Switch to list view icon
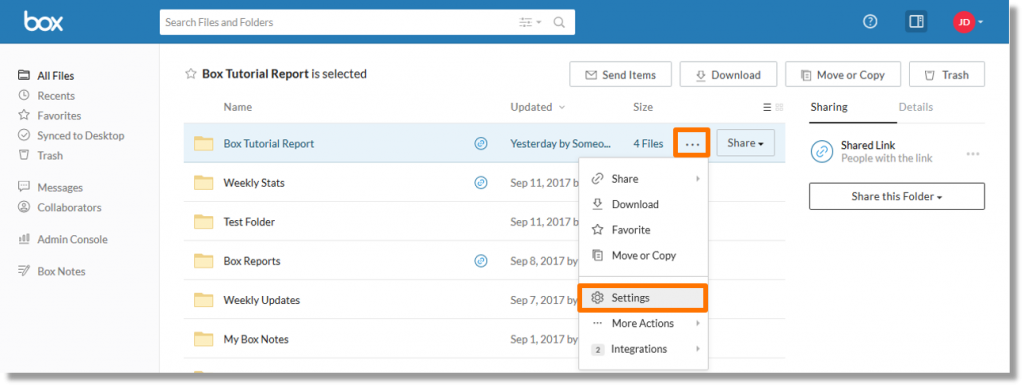This screenshot has width=1024, height=387. click(767, 108)
